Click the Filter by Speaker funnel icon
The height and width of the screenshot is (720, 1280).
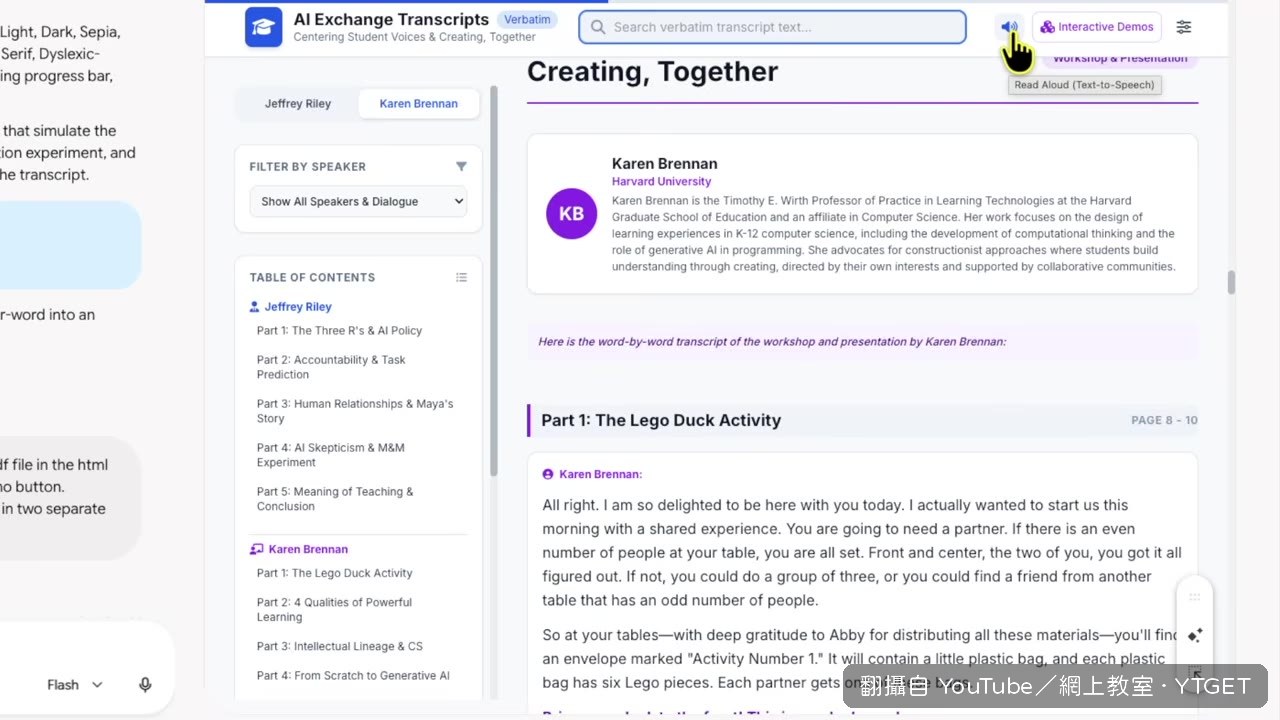click(x=461, y=166)
